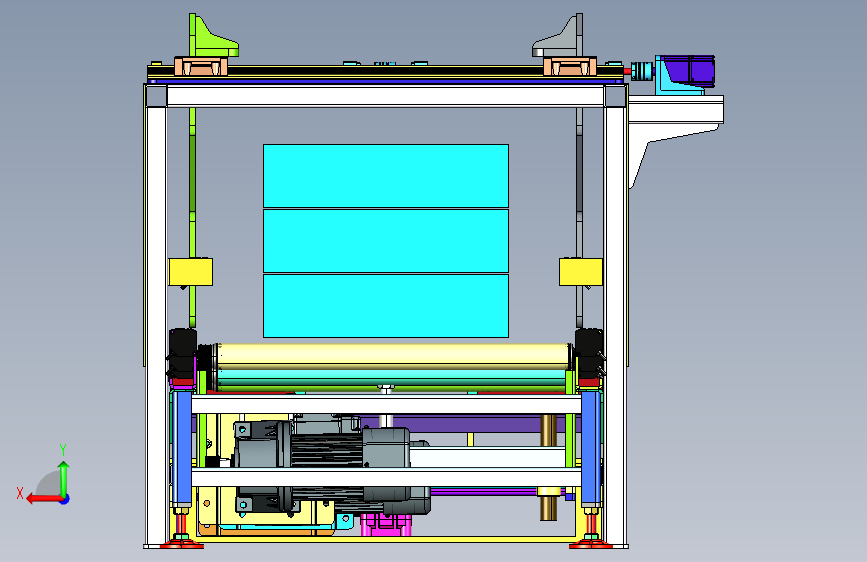
Task: Select the right black bearing block
Action: (x=589, y=354)
